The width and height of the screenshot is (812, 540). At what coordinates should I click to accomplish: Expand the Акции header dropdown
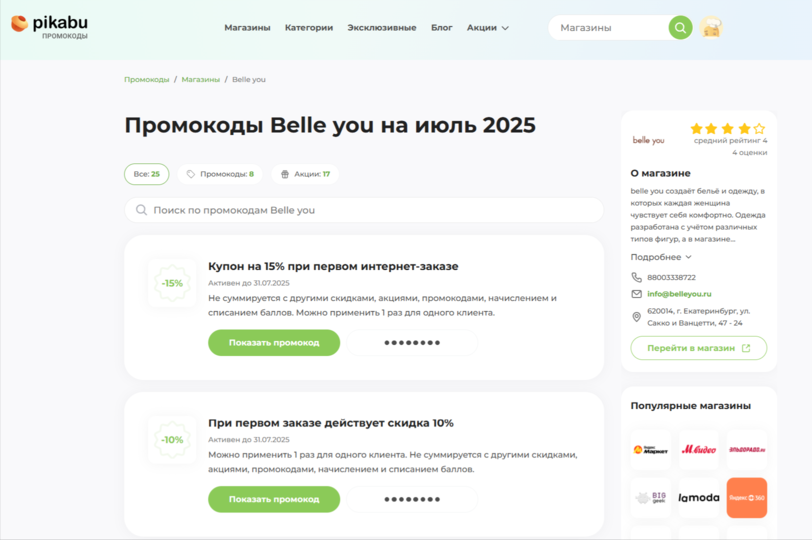click(x=488, y=27)
